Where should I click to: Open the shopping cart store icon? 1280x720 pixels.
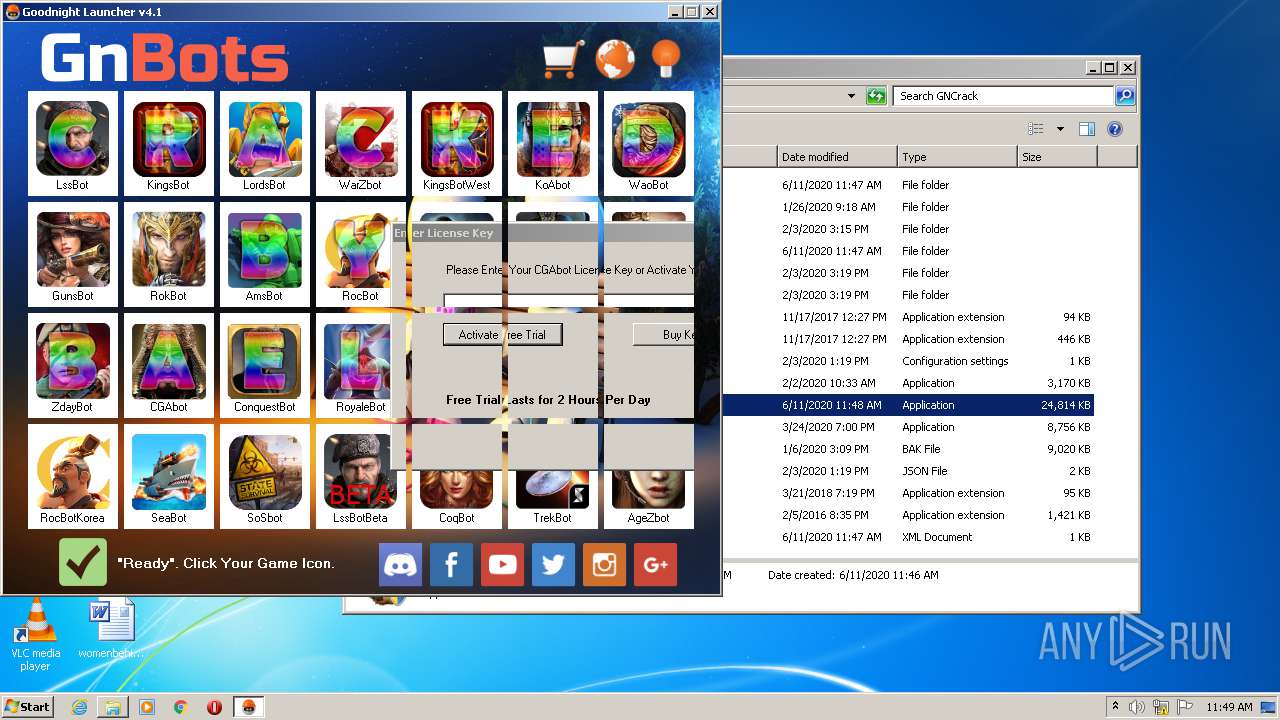[x=563, y=59]
